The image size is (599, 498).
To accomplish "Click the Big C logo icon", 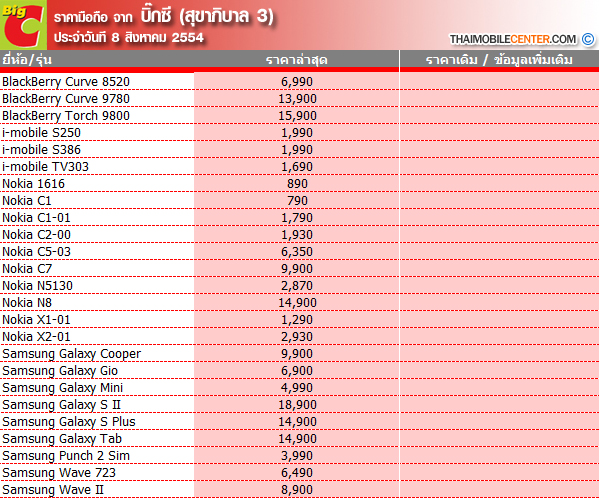I will (x=23, y=25).
